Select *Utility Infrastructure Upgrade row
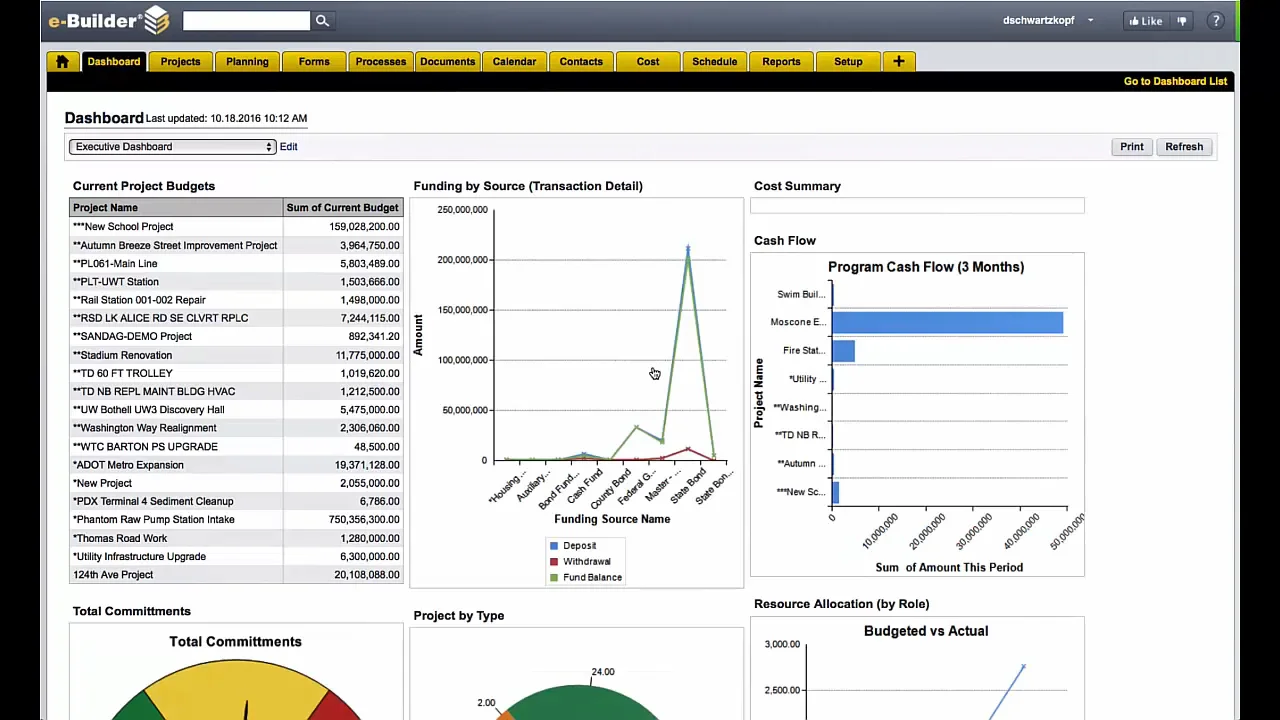1280x720 pixels. [x=236, y=557]
